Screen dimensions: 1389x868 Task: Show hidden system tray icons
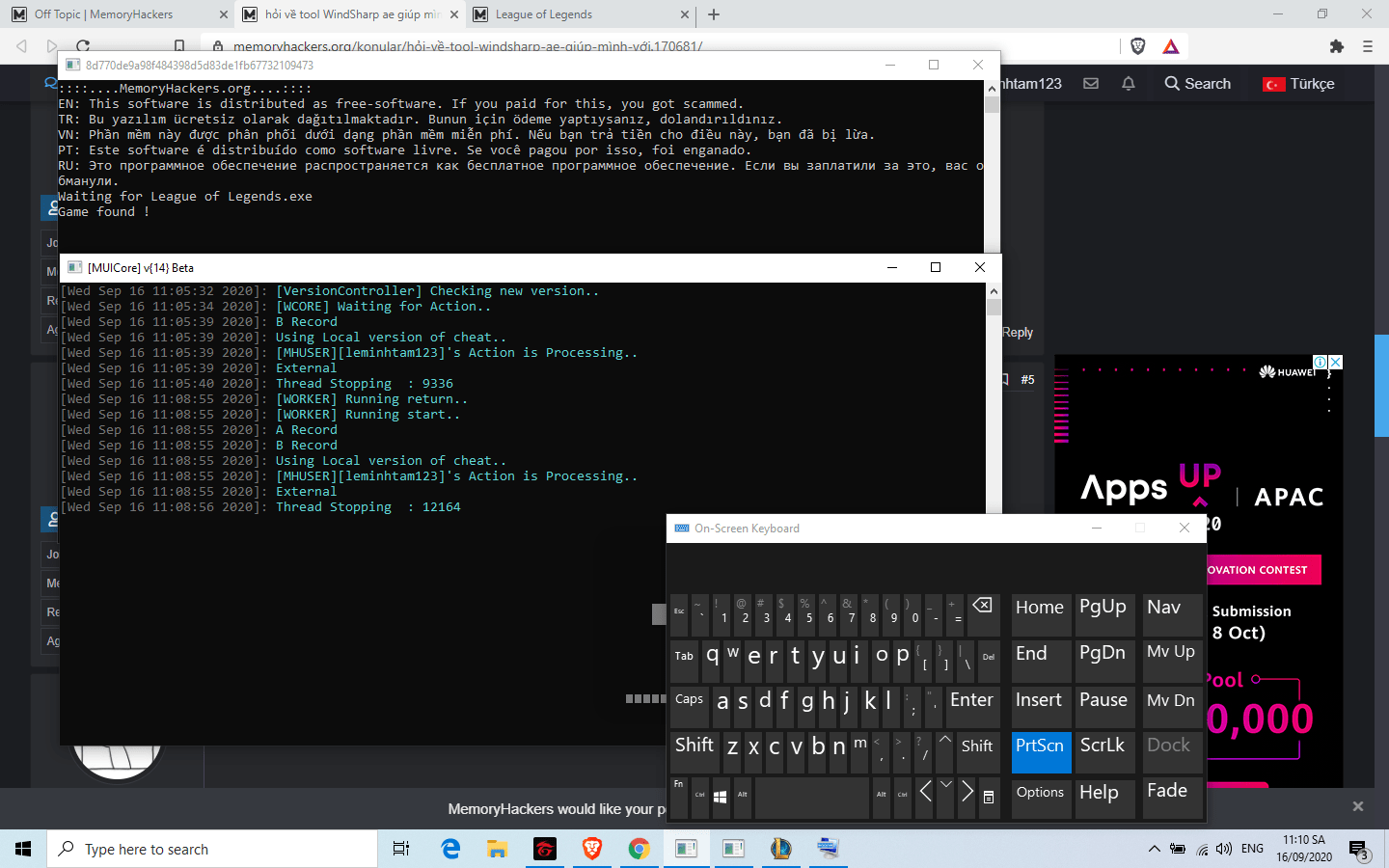(1154, 849)
